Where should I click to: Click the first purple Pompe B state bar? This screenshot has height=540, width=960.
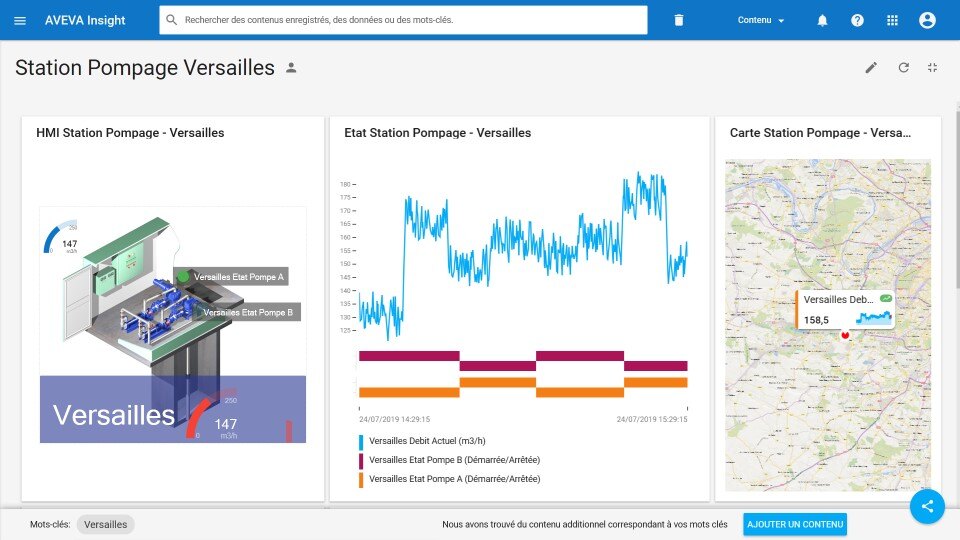pos(409,356)
